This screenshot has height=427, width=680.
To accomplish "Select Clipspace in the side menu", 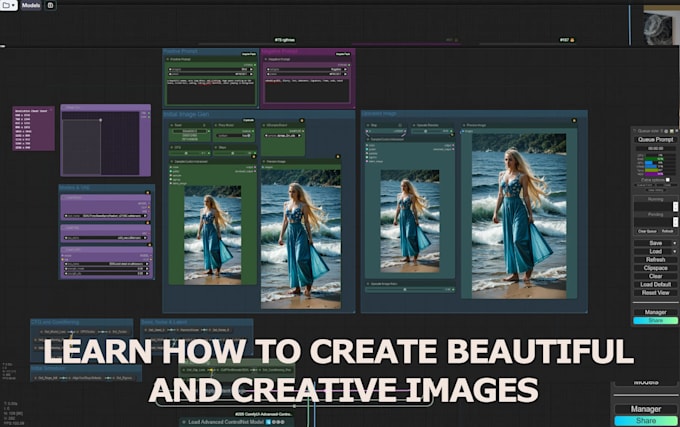I will [x=655, y=268].
